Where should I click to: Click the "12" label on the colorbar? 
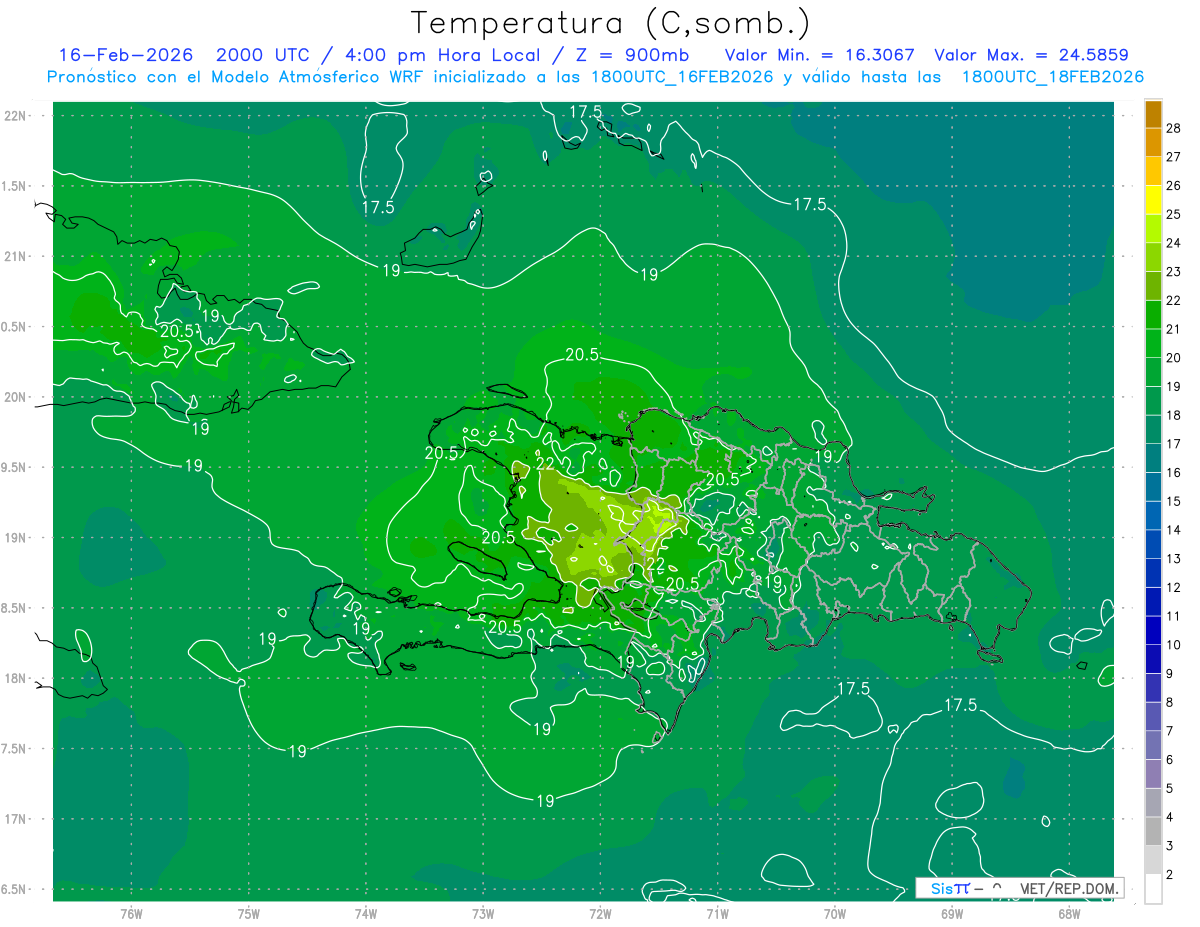pyautogui.click(x=1174, y=587)
